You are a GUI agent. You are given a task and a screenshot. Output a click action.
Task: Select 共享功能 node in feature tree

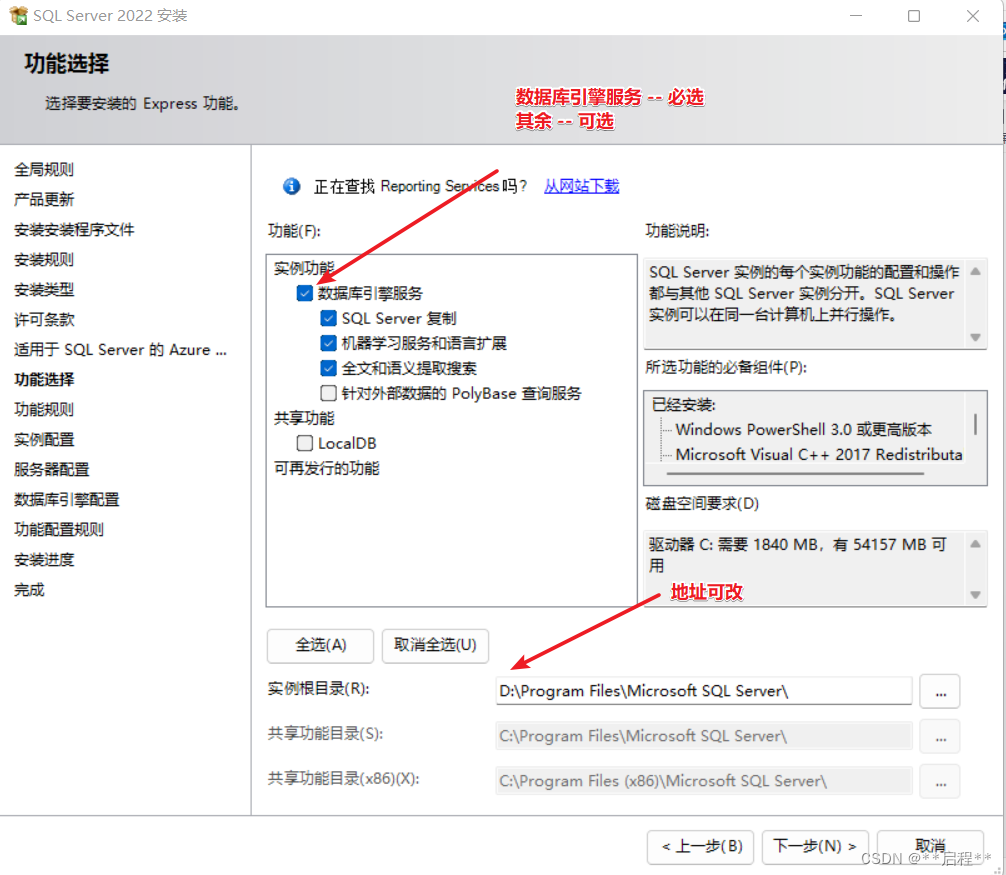pyautogui.click(x=304, y=418)
